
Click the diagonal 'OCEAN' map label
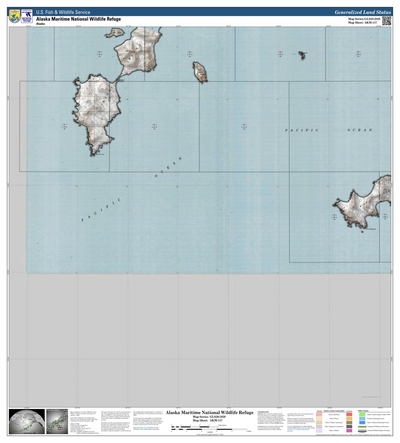tap(168, 167)
